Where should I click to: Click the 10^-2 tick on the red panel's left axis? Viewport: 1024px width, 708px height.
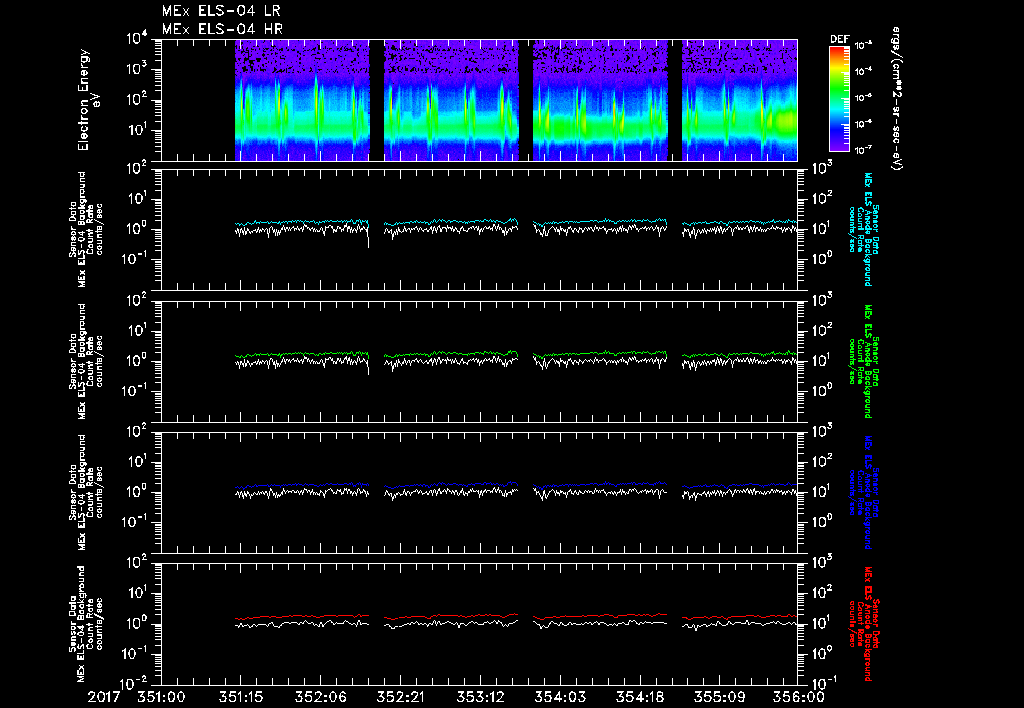[135, 684]
